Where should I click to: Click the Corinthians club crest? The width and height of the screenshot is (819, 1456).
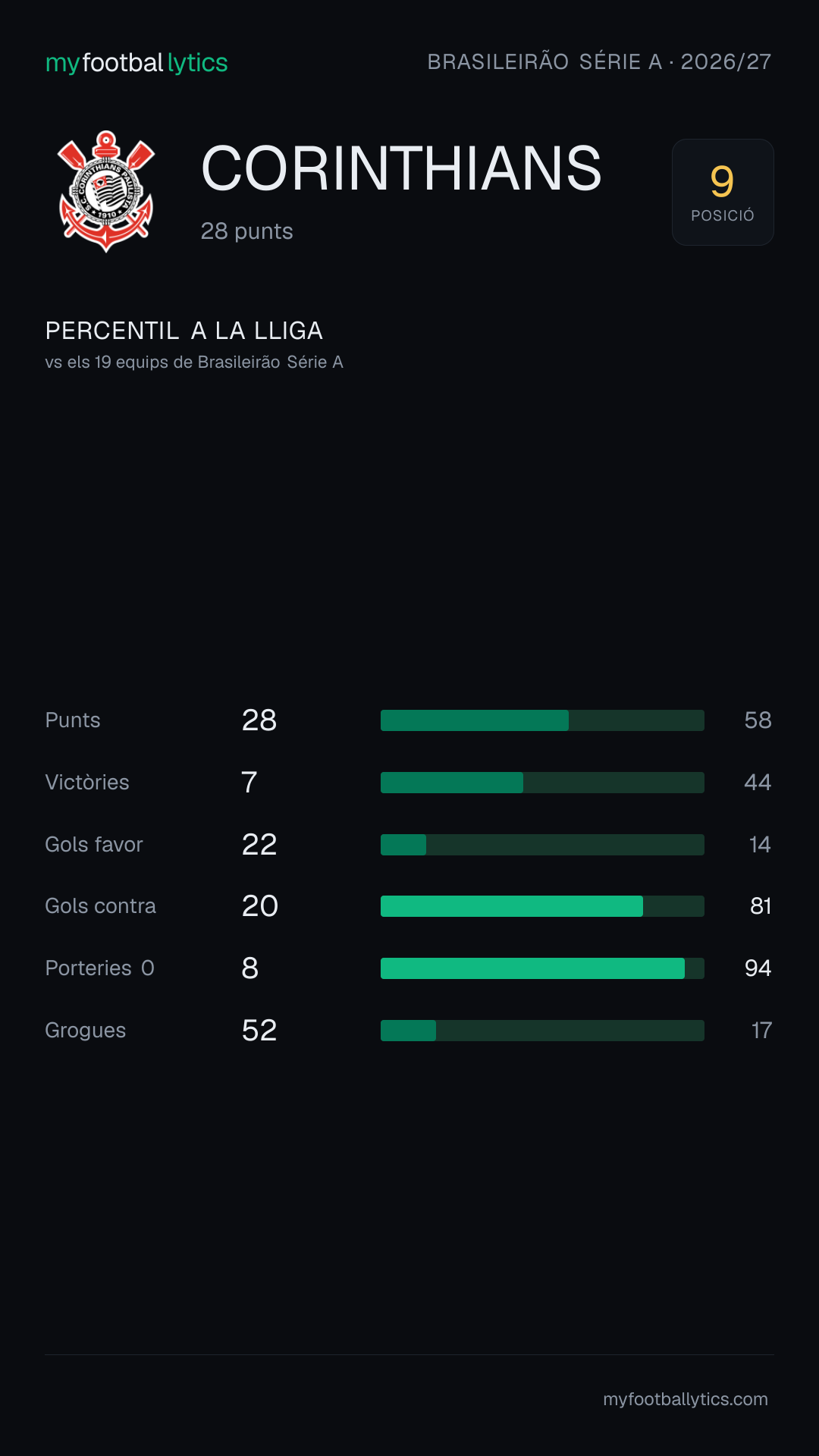106,192
